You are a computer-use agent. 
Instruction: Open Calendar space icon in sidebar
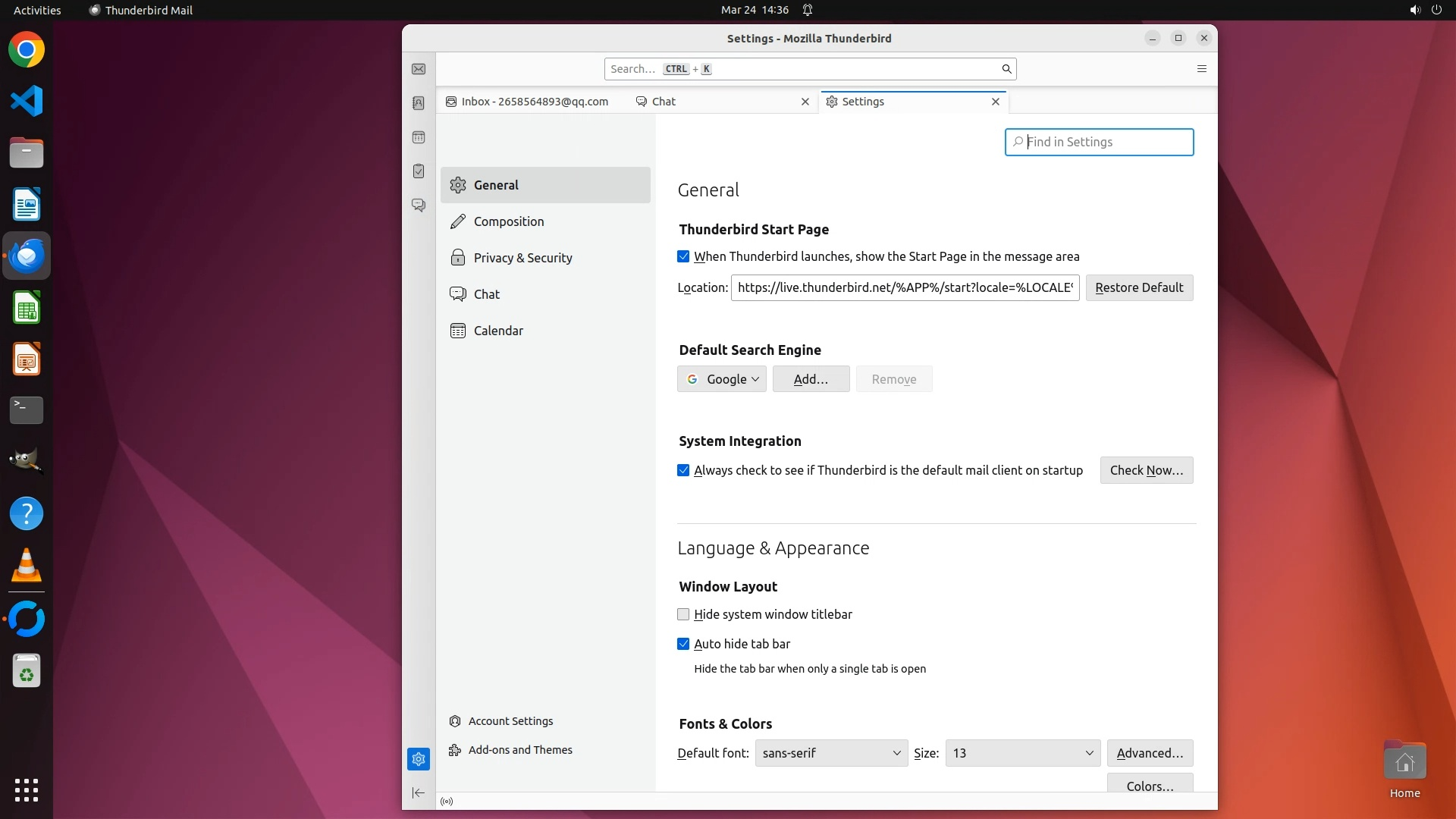click(419, 137)
